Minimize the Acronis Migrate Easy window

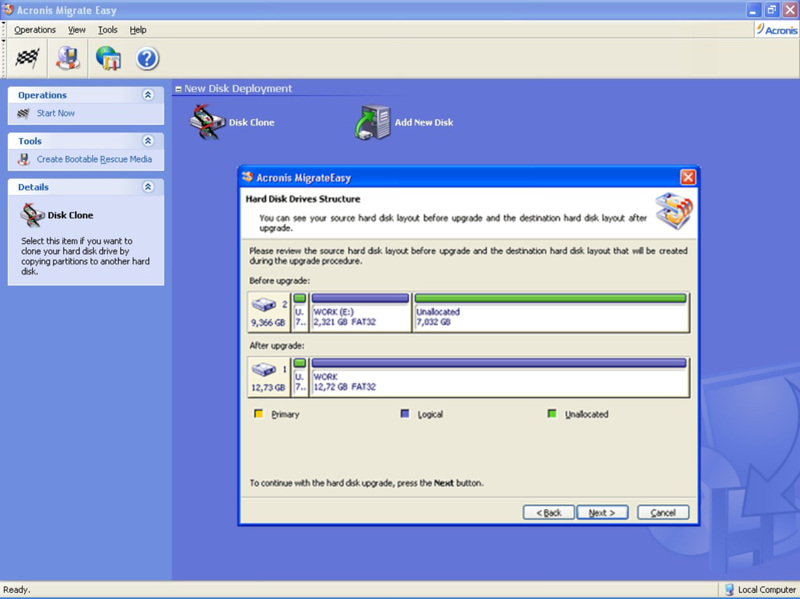click(x=754, y=10)
